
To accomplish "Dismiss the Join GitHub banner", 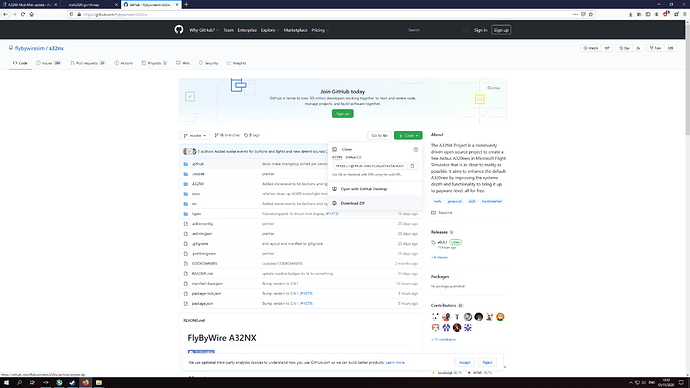I will click(x=493, y=88).
